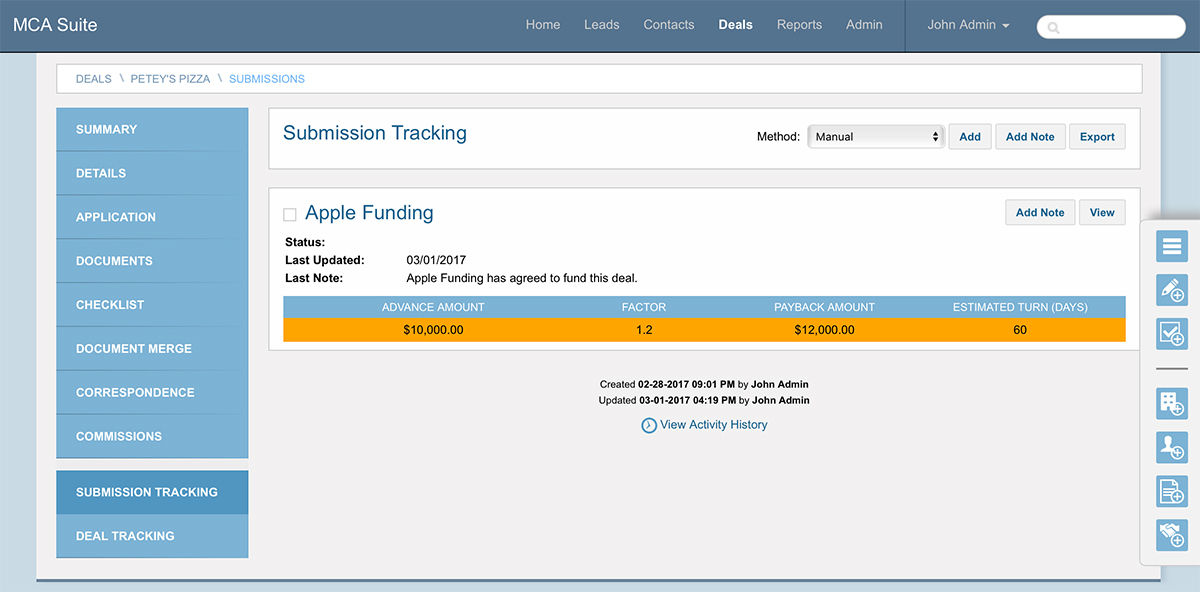This screenshot has height=592, width=1200.
Task: Open the hamburger list icon in side panel
Action: click(x=1171, y=245)
